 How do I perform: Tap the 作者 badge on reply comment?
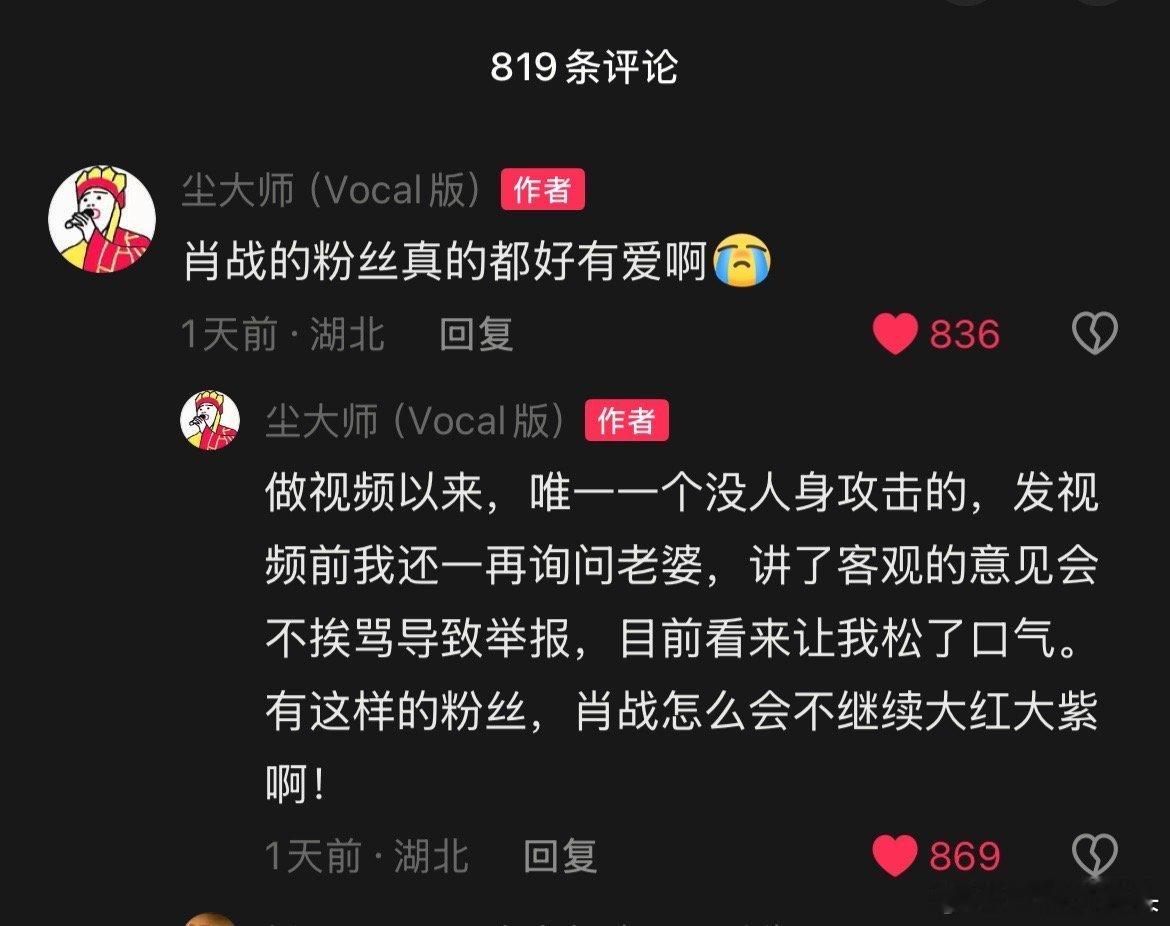pos(627,420)
